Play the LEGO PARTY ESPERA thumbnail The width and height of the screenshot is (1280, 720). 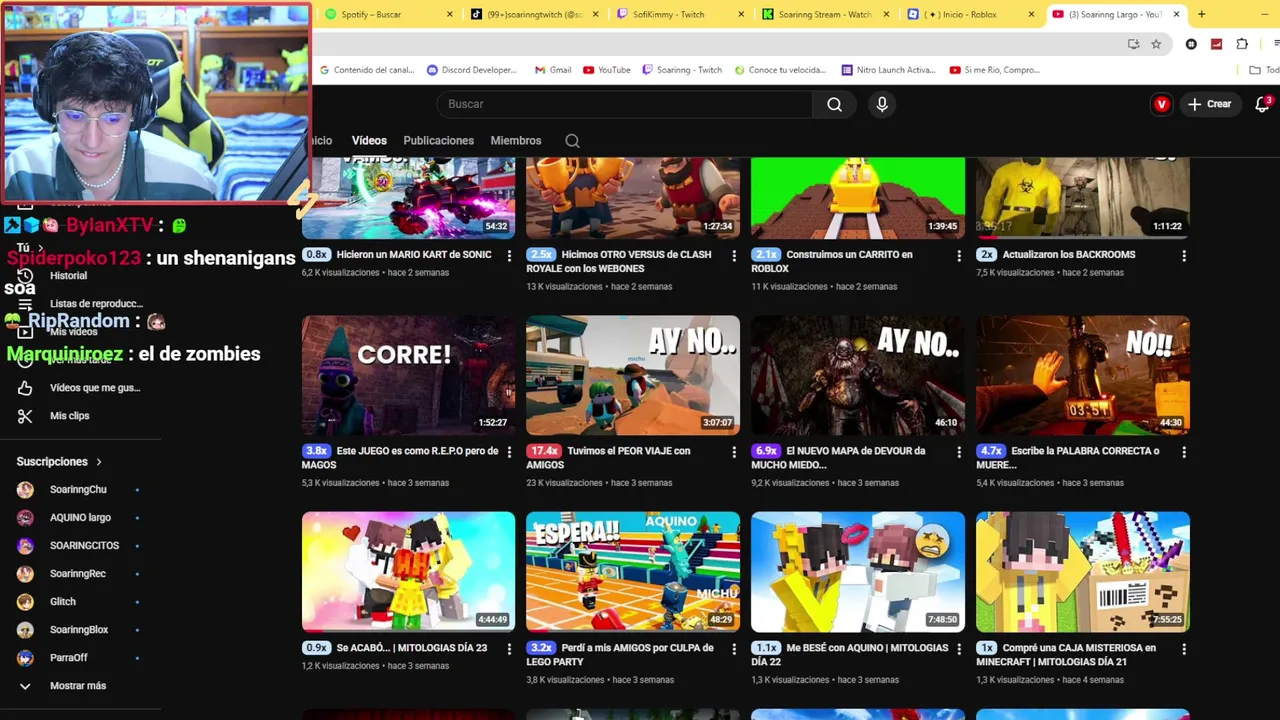633,572
